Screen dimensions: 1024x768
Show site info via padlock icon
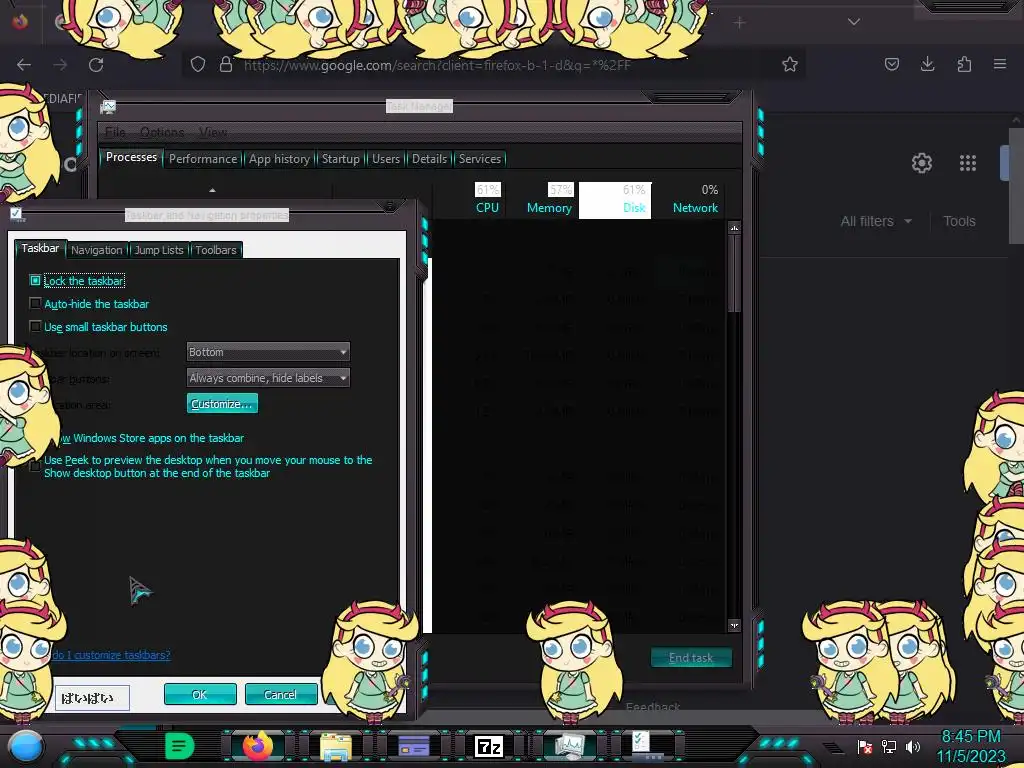(x=226, y=64)
